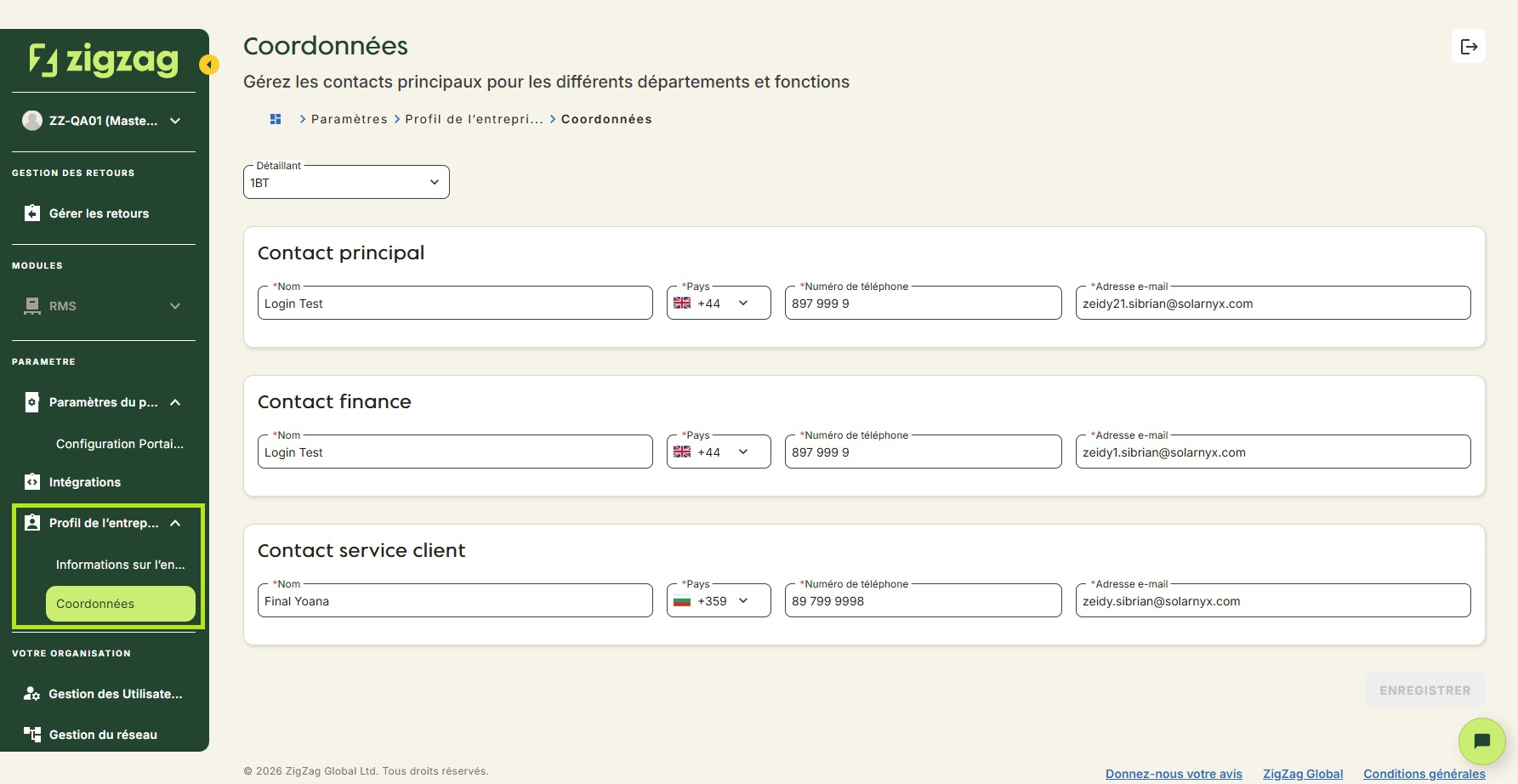Click the dashboard home icon in breadcrumb
Screen dimensions: 1518x784
coord(276,119)
